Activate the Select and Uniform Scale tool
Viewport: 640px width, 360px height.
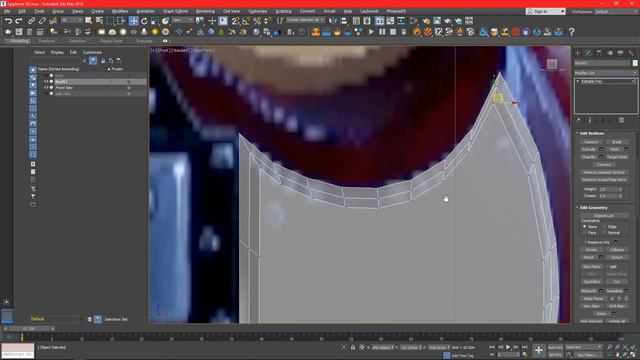click(x=155, y=21)
